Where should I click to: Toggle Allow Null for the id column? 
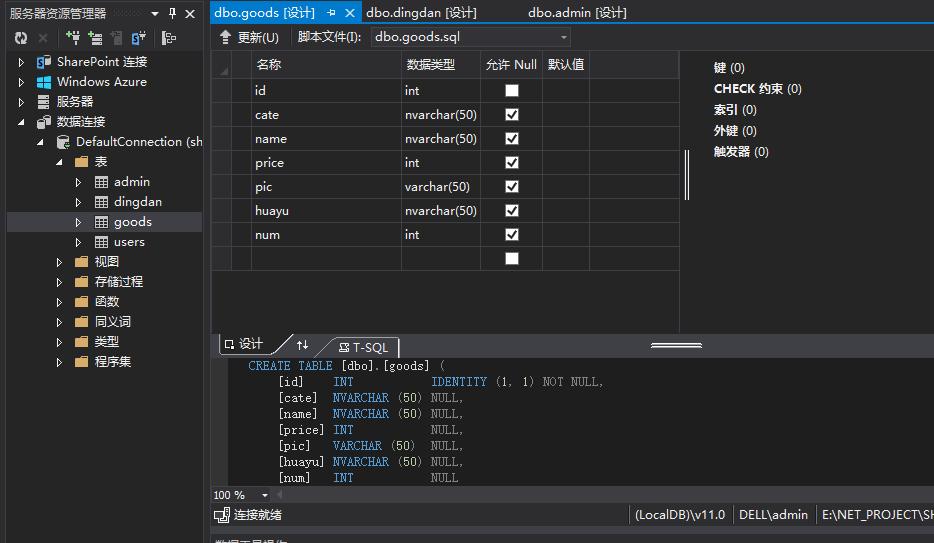(512, 90)
